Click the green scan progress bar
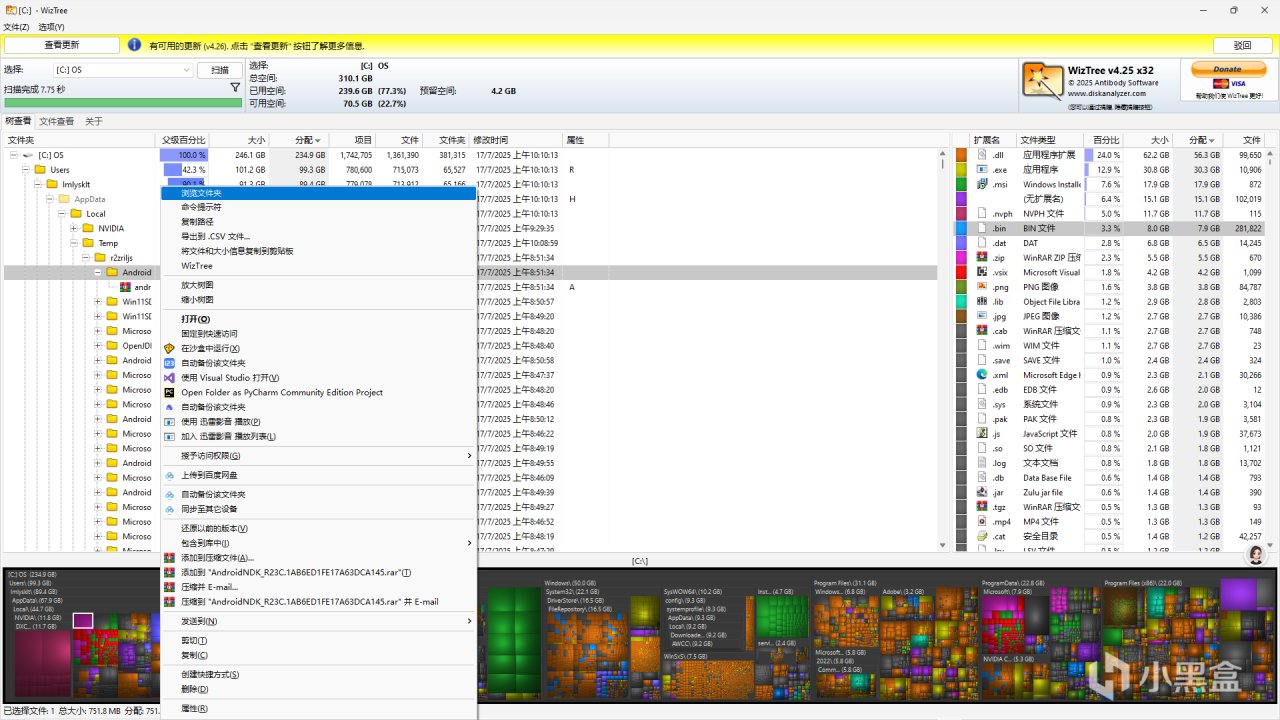This screenshot has width=1280, height=720. click(123, 103)
